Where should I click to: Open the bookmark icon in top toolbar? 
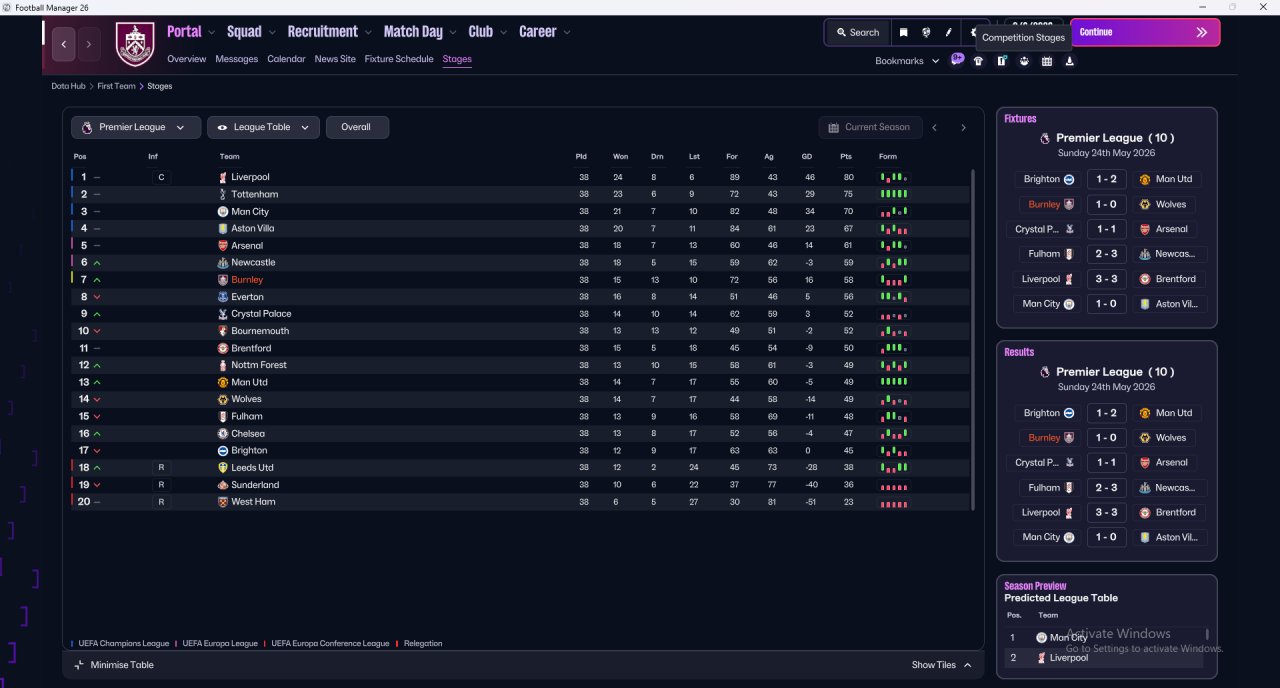click(904, 32)
